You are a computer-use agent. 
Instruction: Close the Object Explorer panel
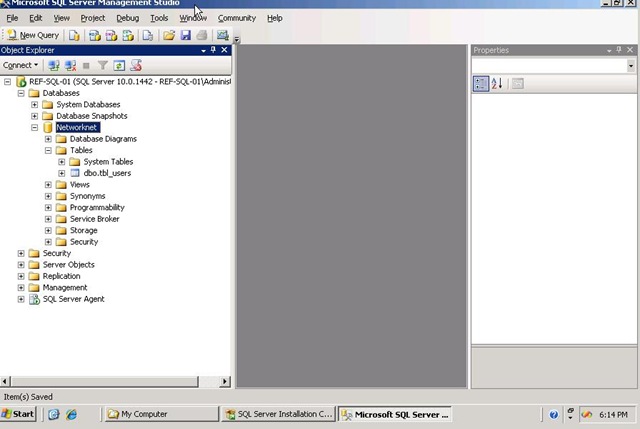click(x=224, y=50)
